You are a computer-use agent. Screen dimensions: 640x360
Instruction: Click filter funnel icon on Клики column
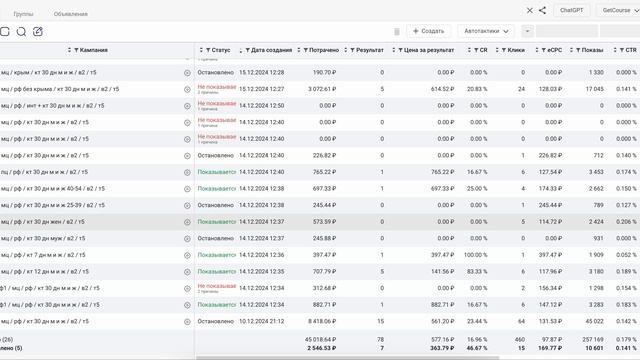click(x=504, y=50)
